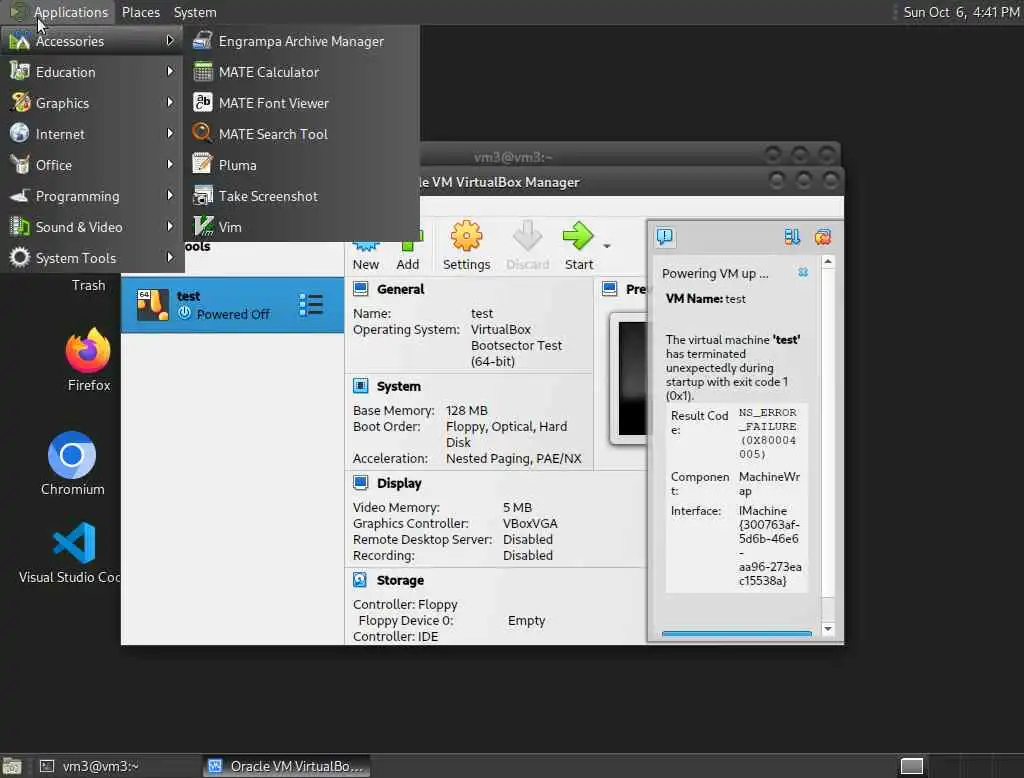
Task: Open the System menu in top panel
Action: (195, 12)
